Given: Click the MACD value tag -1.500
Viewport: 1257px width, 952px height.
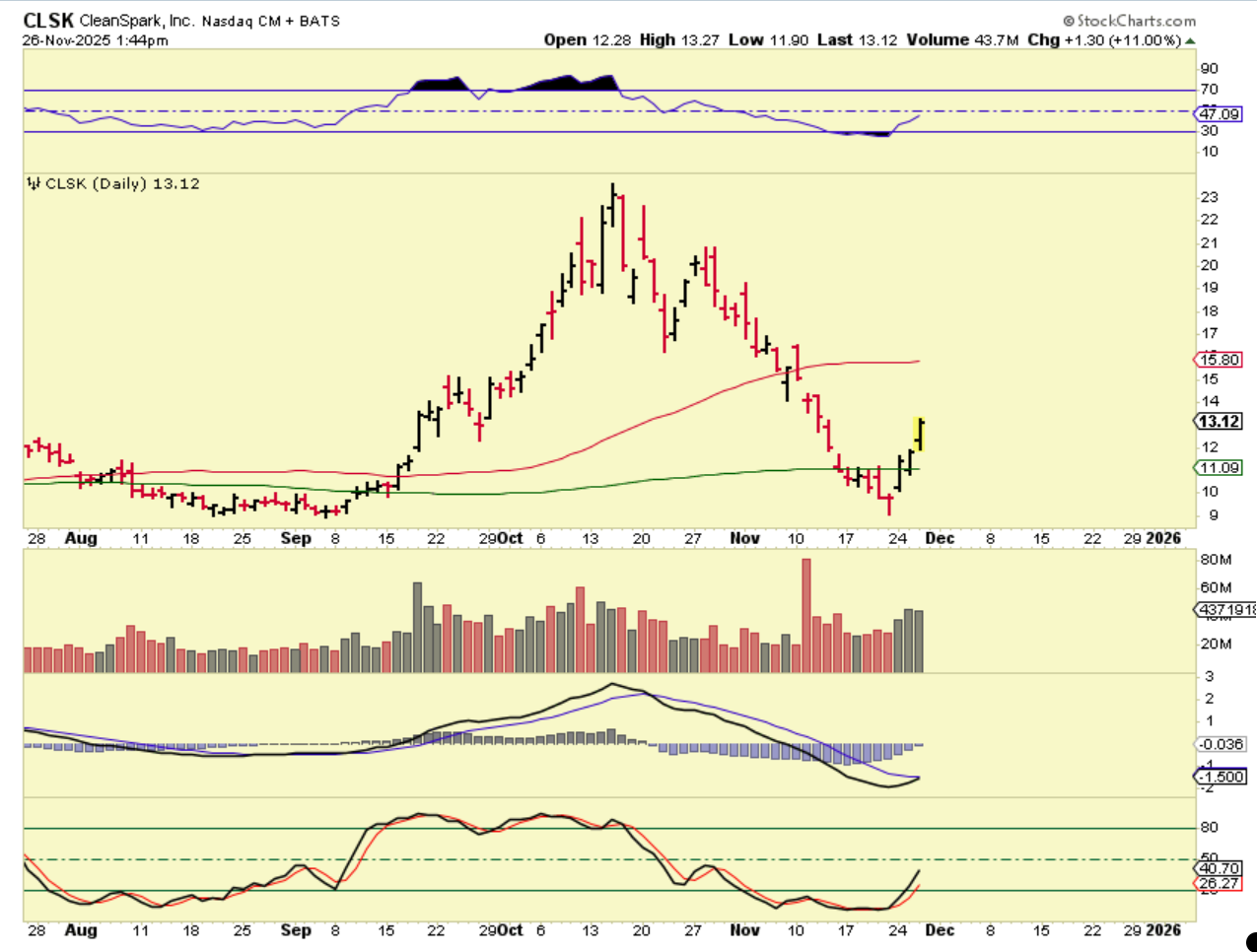Looking at the screenshot, I should [1221, 777].
